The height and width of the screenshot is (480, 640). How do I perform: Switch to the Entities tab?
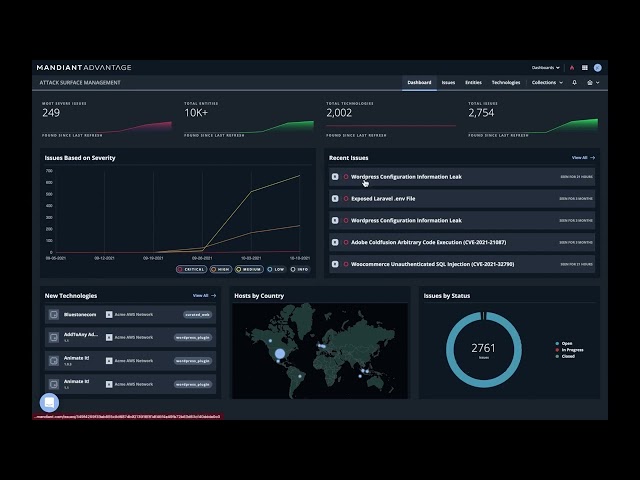point(473,82)
